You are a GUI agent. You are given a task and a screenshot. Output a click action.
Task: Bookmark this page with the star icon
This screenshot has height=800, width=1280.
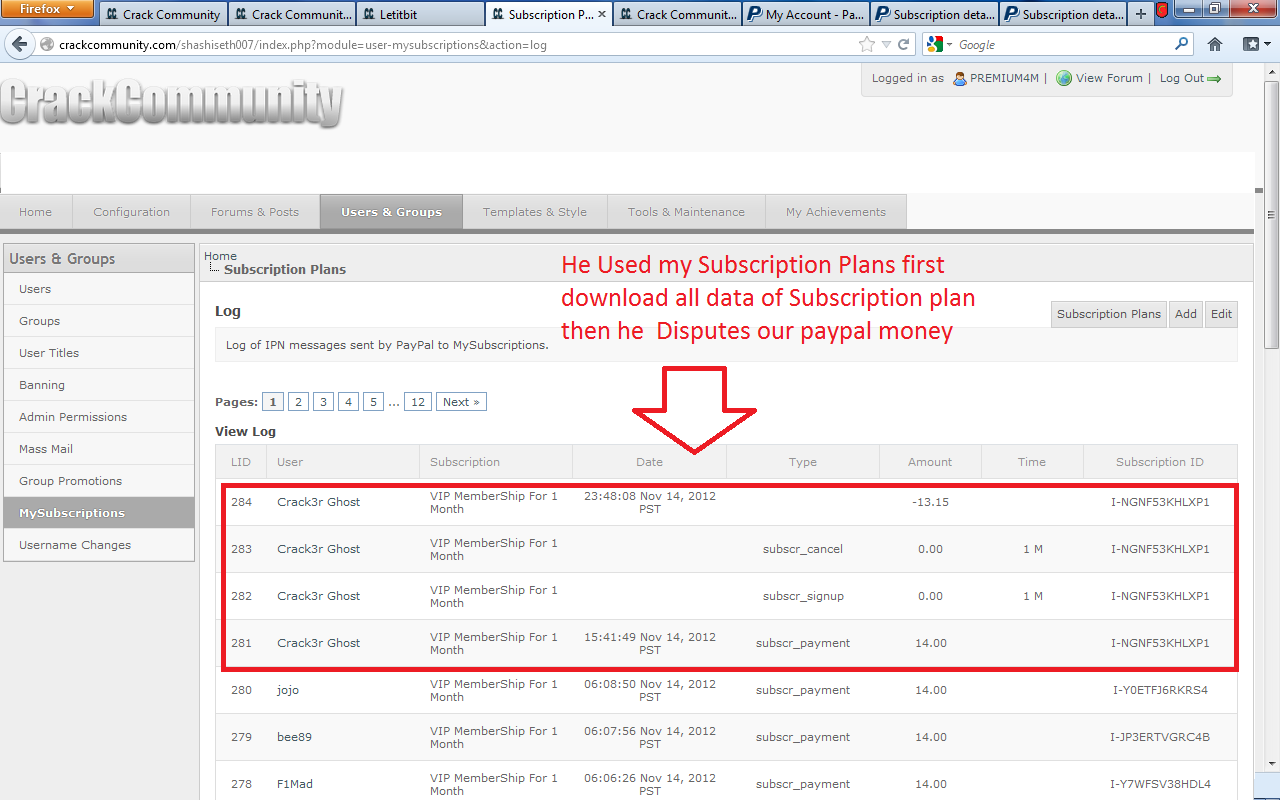pyautogui.click(x=866, y=45)
